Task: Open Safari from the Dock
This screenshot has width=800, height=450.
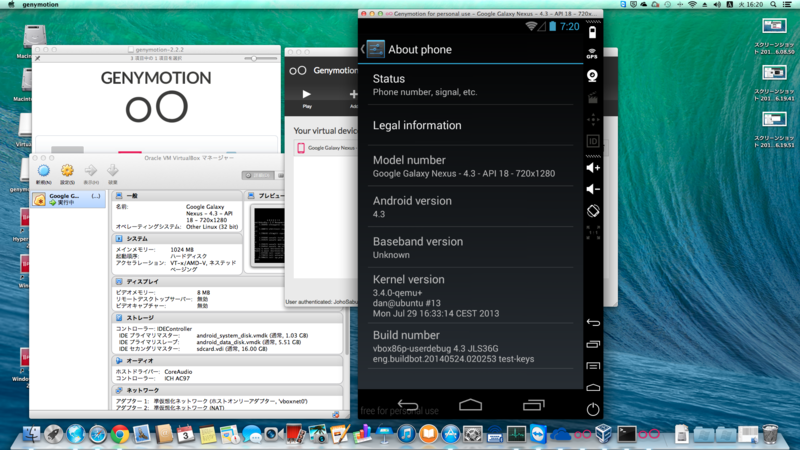Action: click(x=98, y=434)
